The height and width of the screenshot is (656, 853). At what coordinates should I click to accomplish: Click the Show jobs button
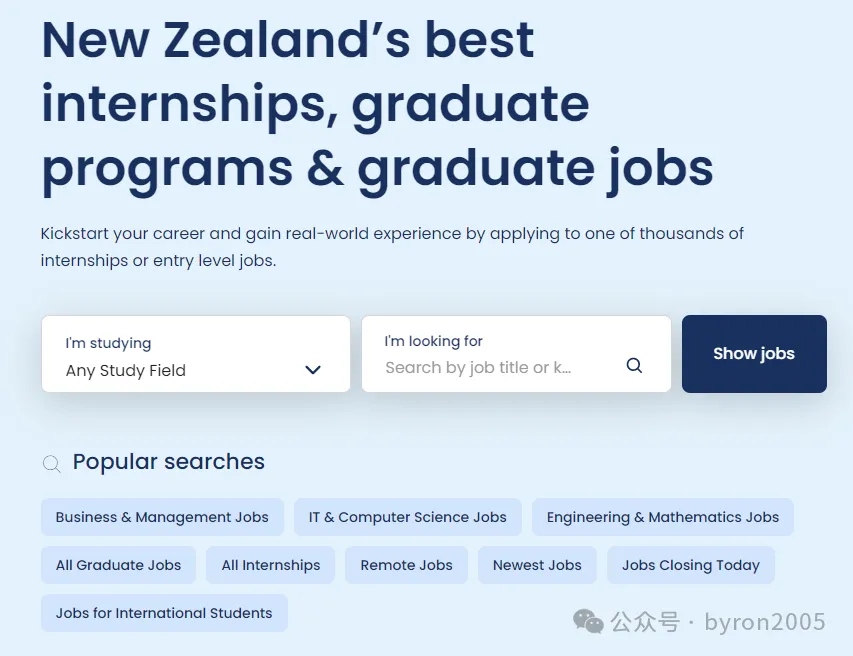[x=754, y=354]
